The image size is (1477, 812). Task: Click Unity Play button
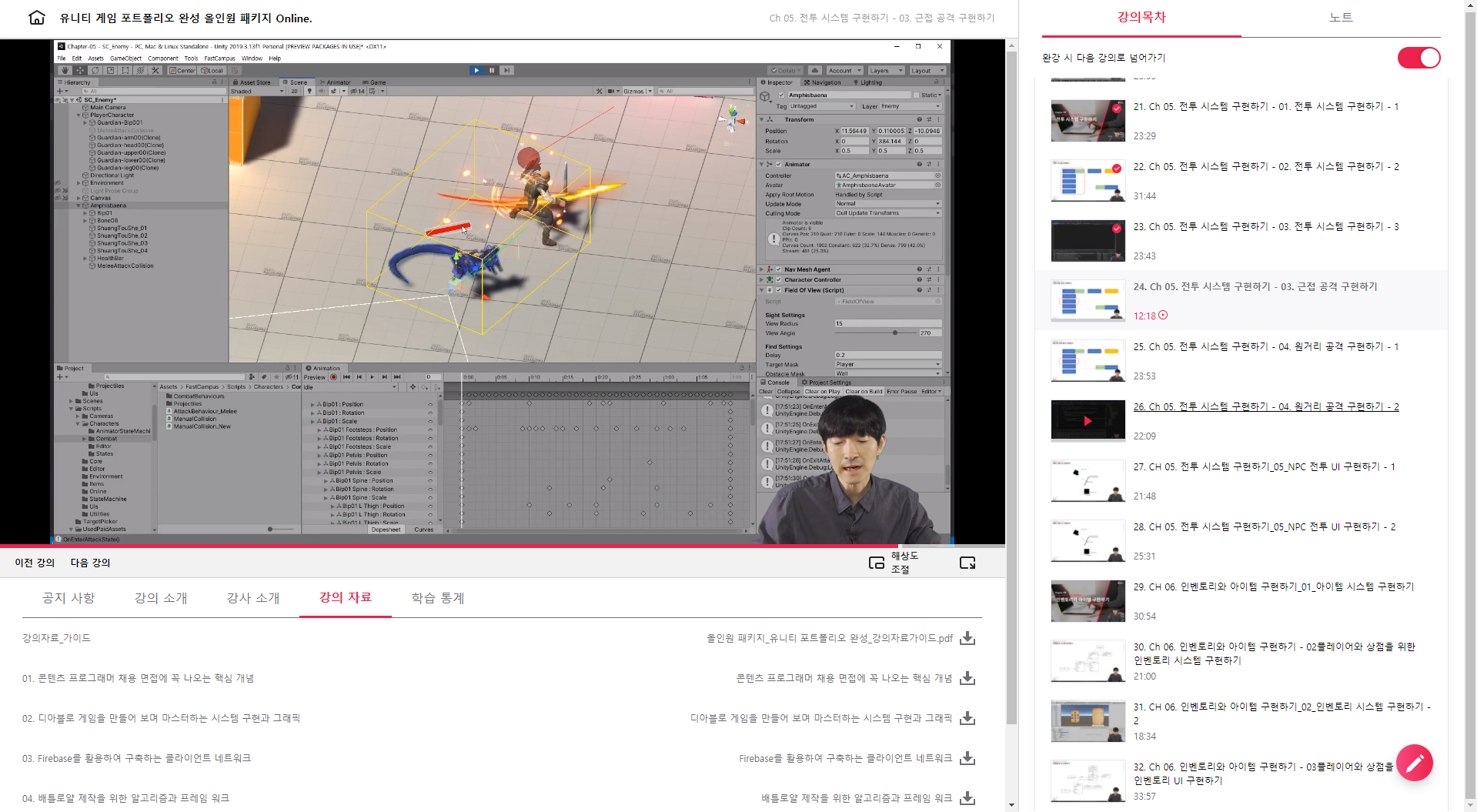476,70
